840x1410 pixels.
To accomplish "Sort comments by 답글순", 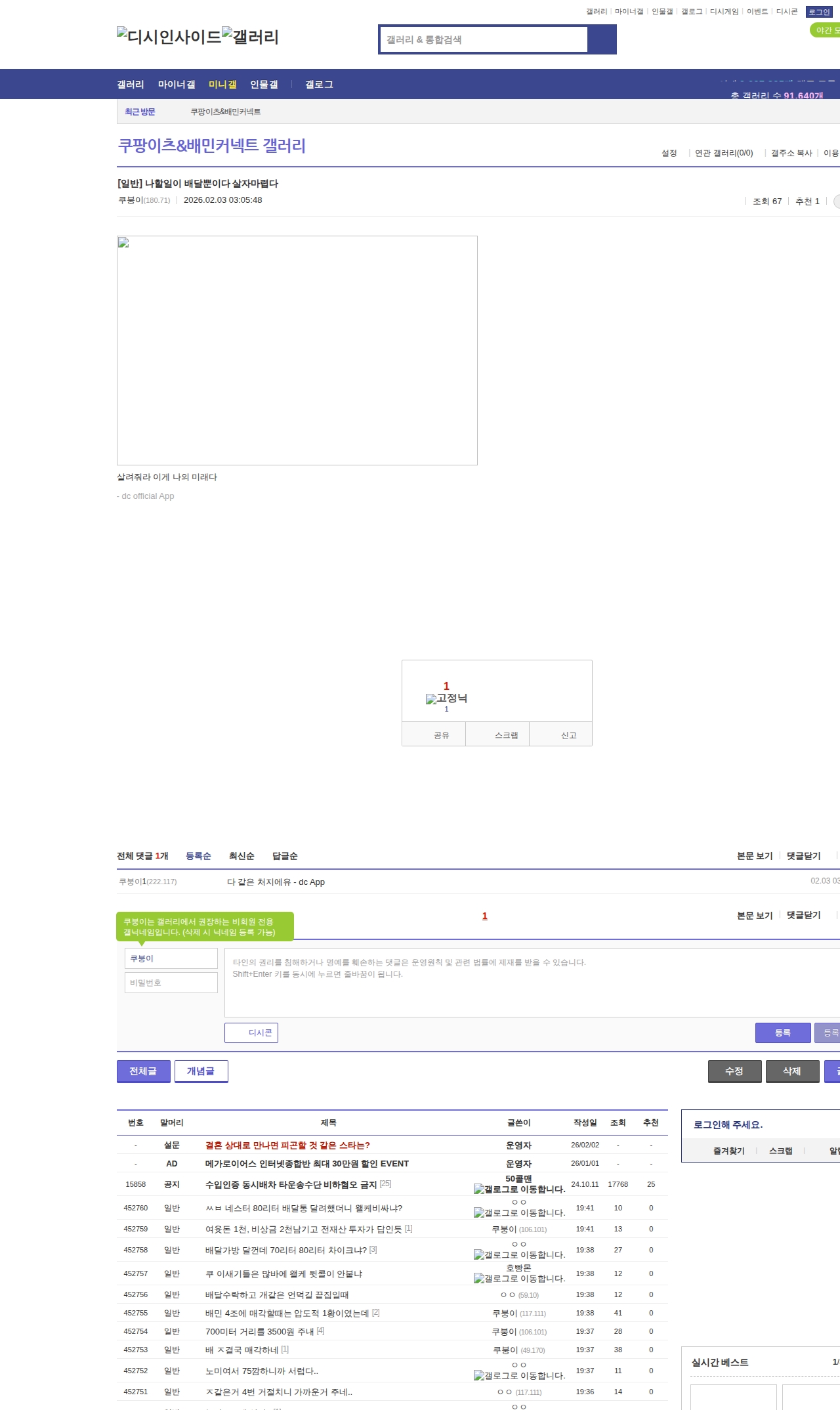I will pyautogui.click(x=285, y=856).
